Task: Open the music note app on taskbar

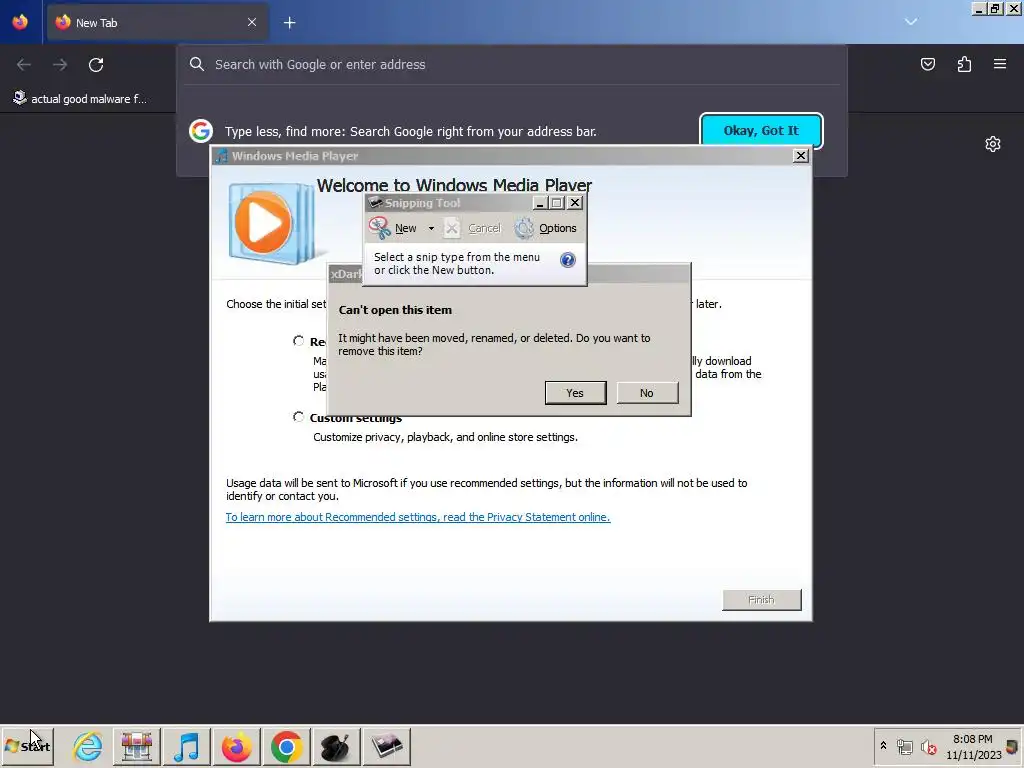Action: coord(186,746)
